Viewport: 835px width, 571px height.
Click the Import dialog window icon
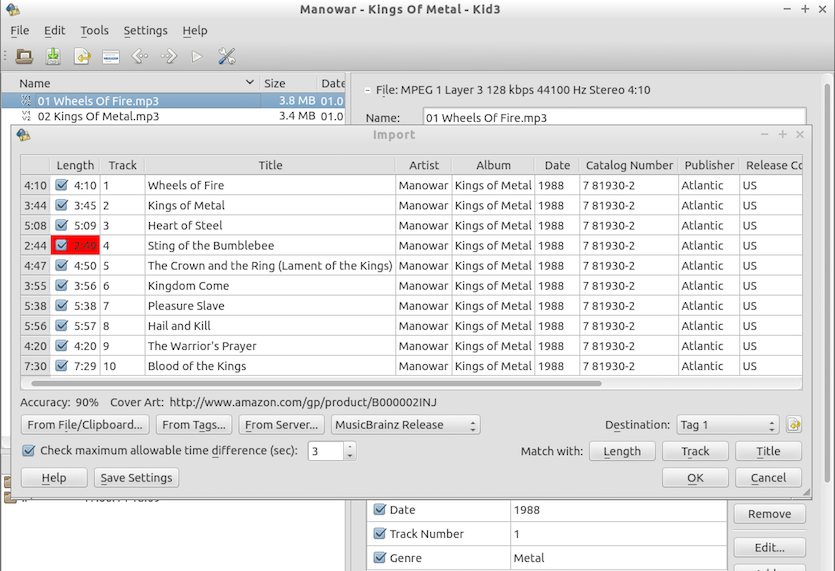pyautogui.click(x=23, y=135)
